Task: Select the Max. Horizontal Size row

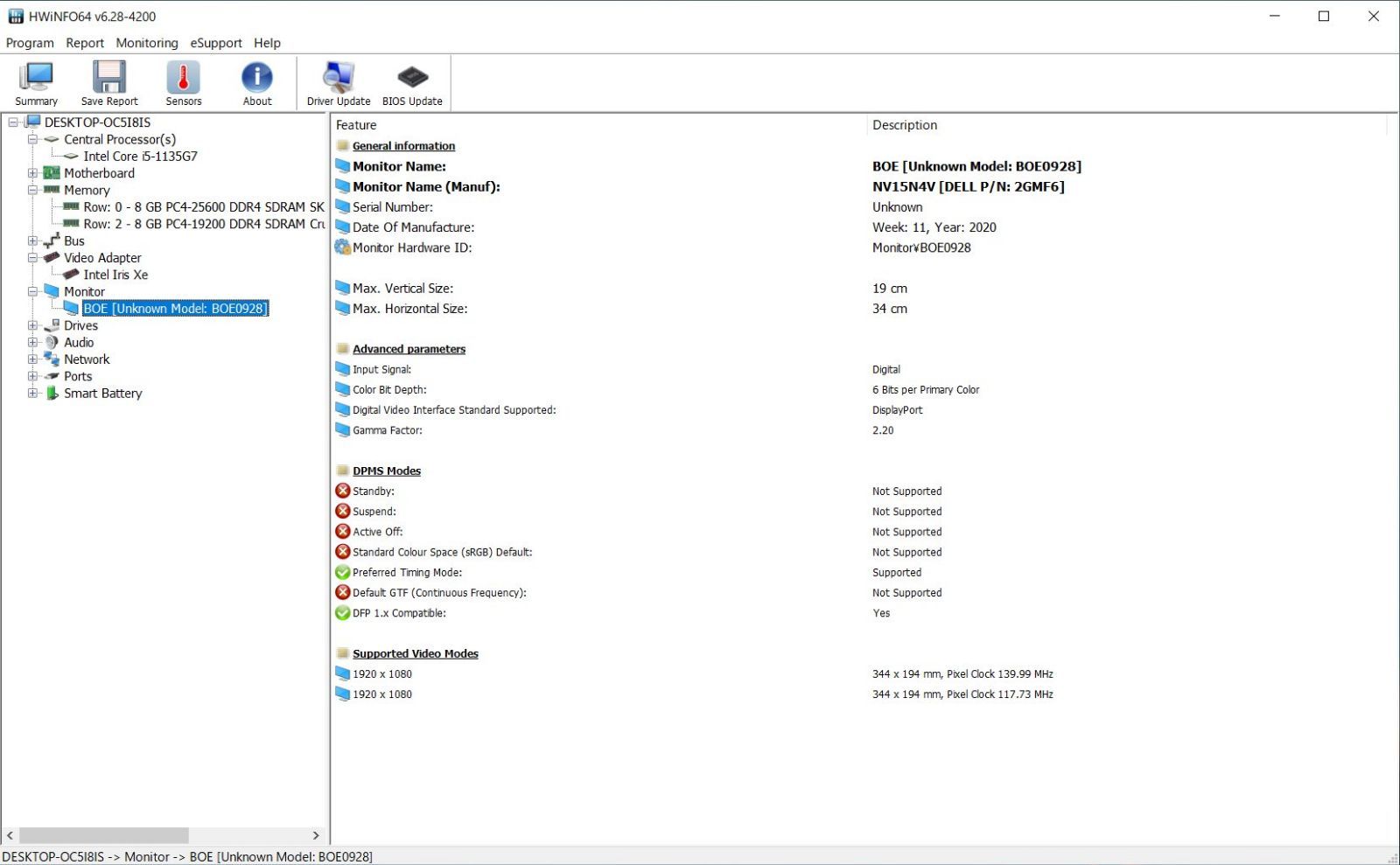Action: 860,309
